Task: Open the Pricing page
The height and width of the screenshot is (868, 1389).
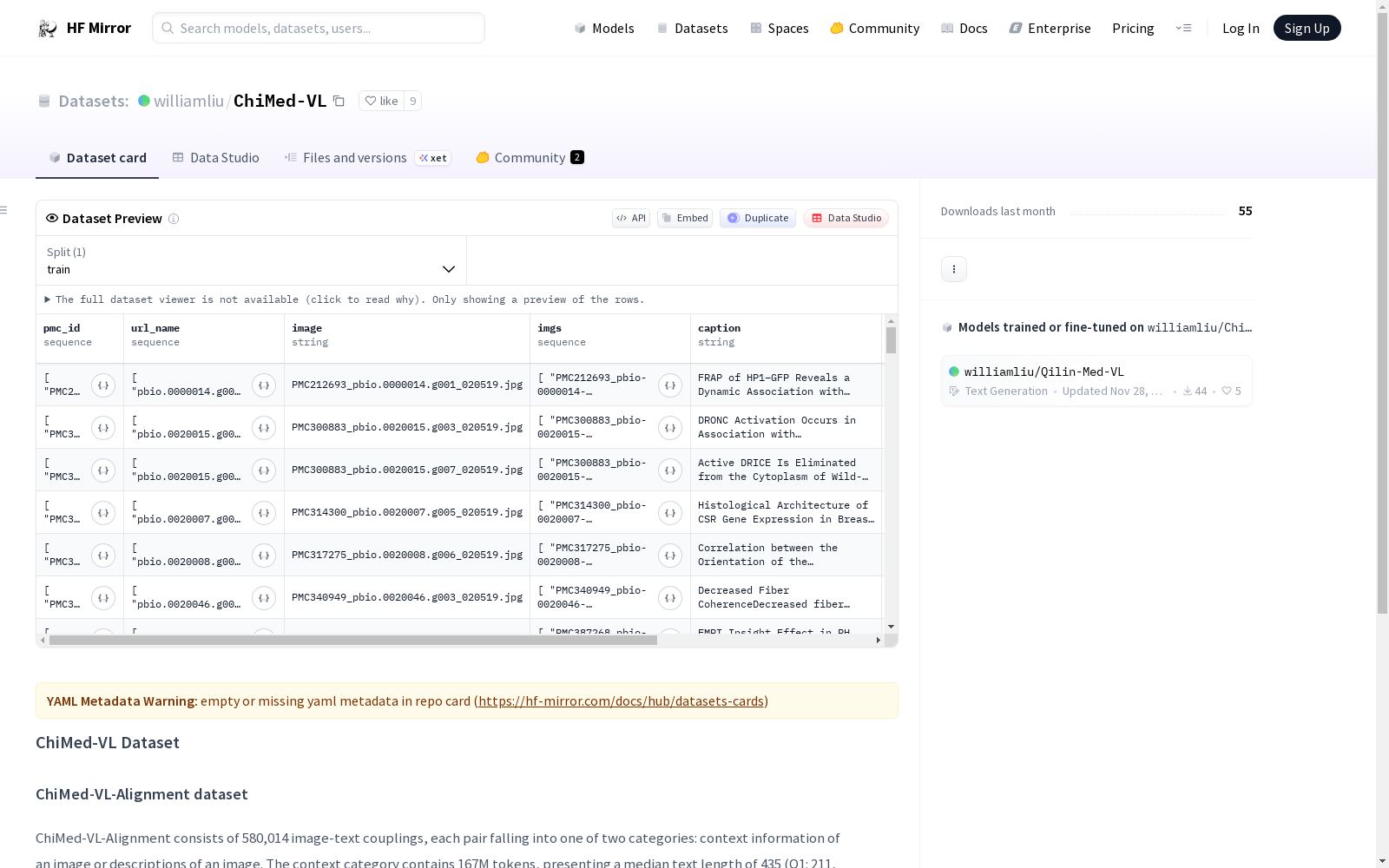Action: click(x=1133, y=29)
